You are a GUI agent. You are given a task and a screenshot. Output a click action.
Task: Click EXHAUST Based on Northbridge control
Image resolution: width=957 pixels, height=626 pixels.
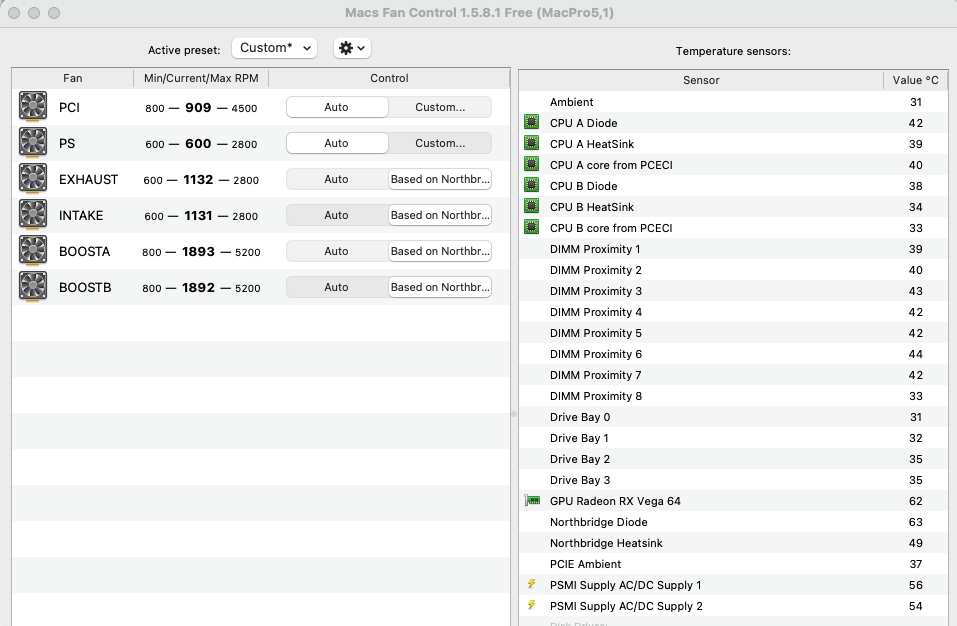click(440, 179)
